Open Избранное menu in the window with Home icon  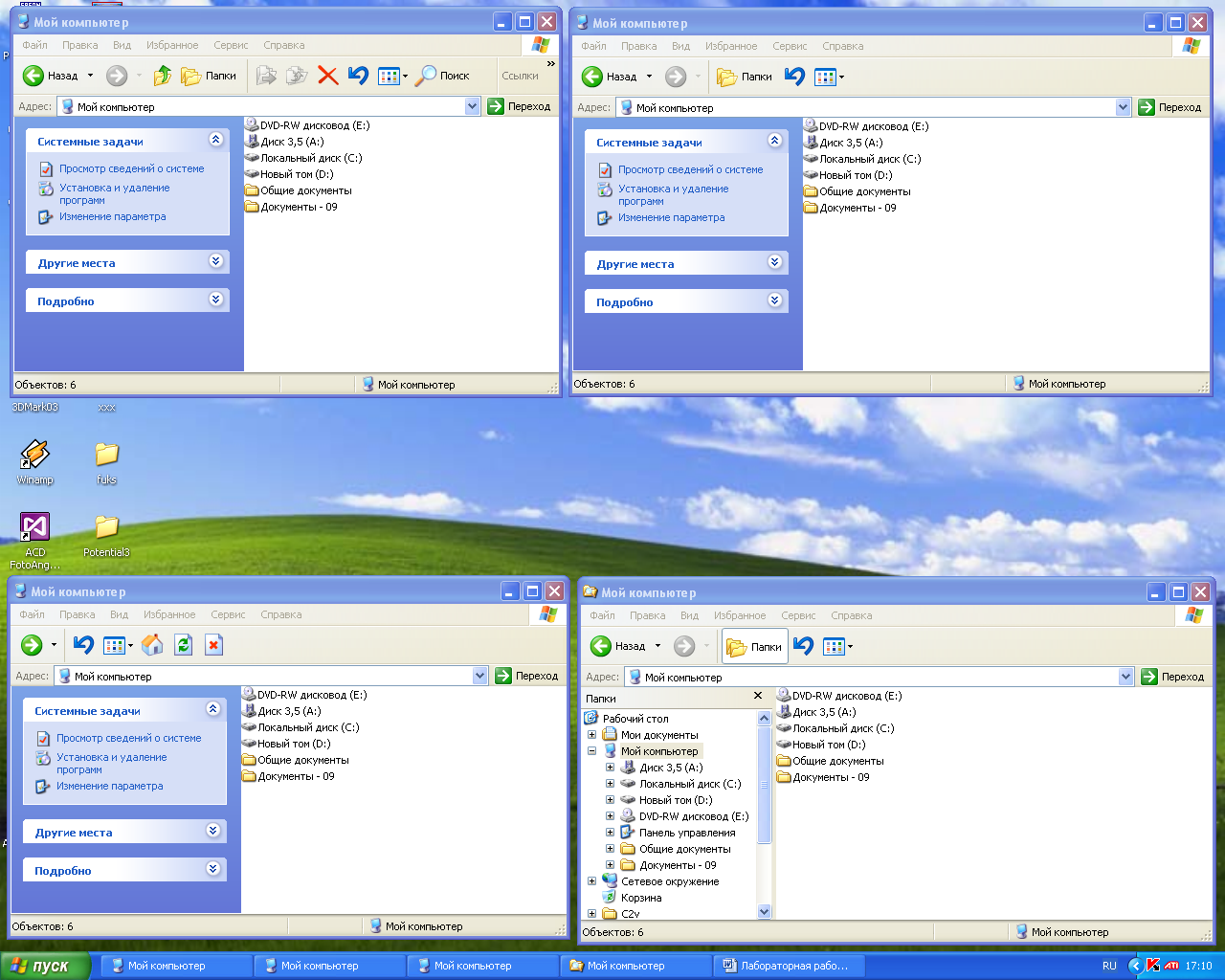(169, 614)
